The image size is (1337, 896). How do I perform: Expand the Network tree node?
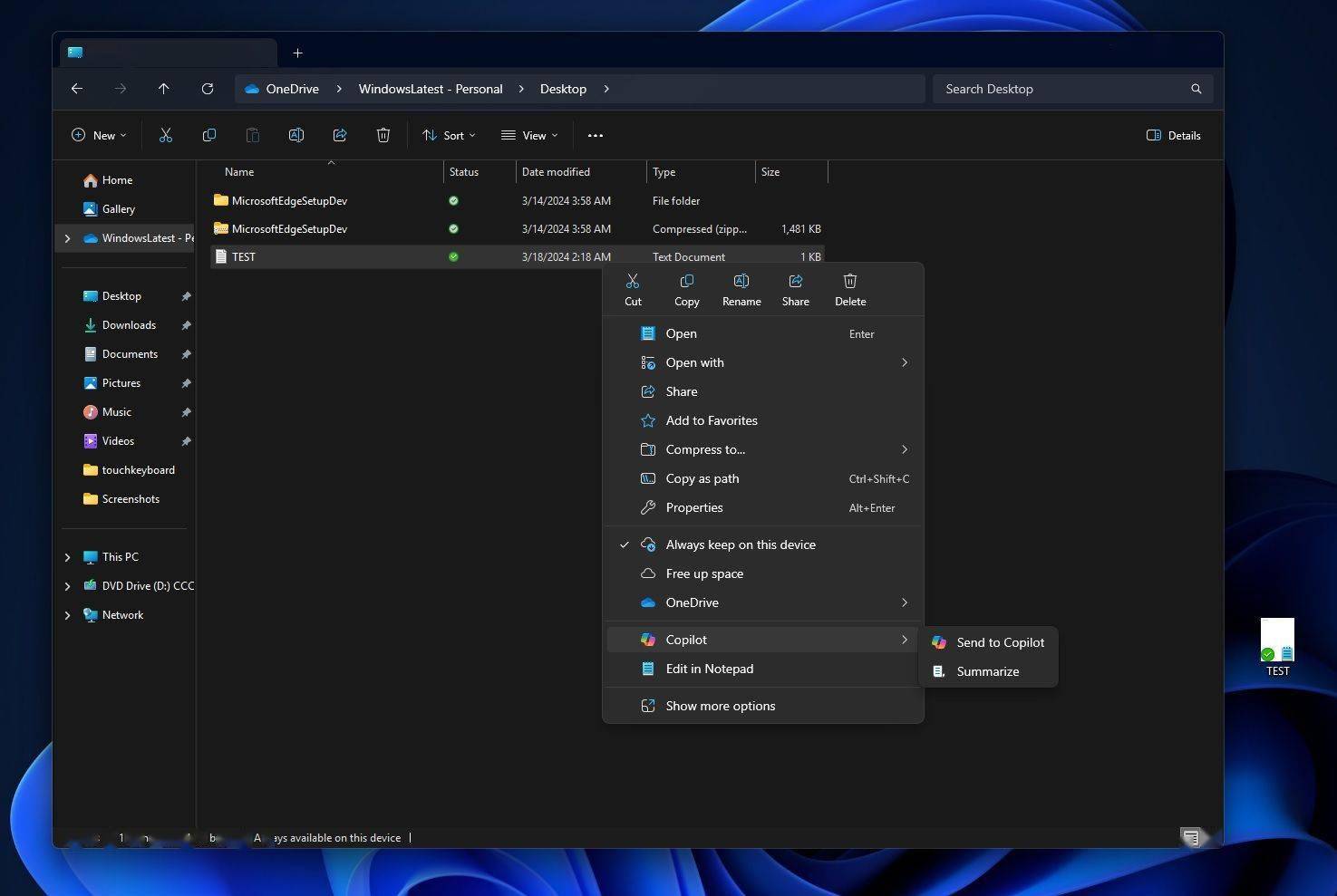(67, 615)
